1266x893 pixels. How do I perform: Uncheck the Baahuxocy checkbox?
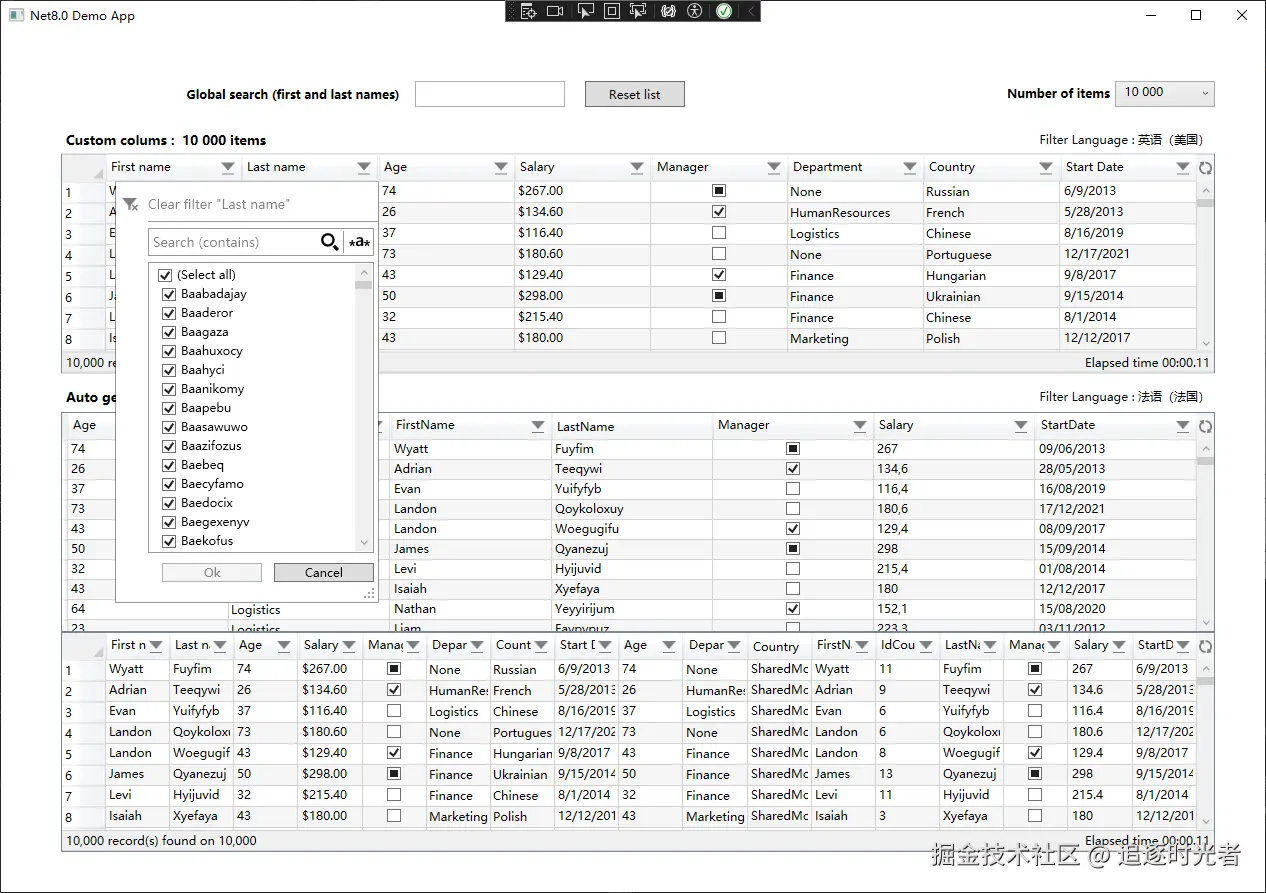point(169,351)
